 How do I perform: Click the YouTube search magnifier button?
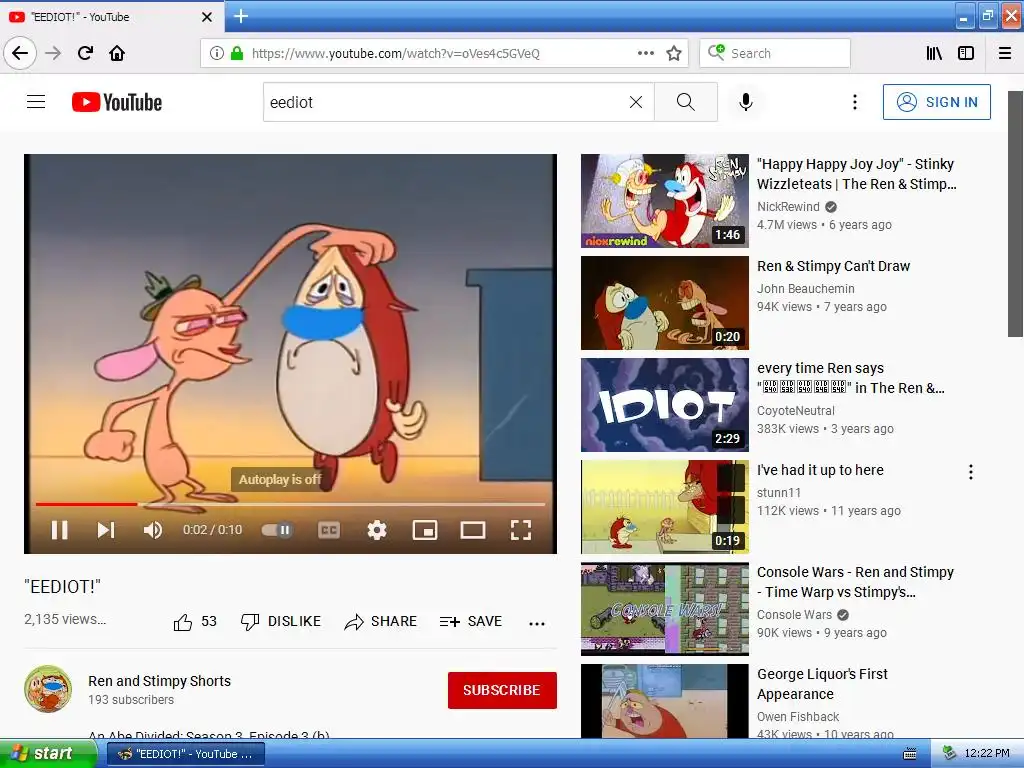tap(686, 102)
